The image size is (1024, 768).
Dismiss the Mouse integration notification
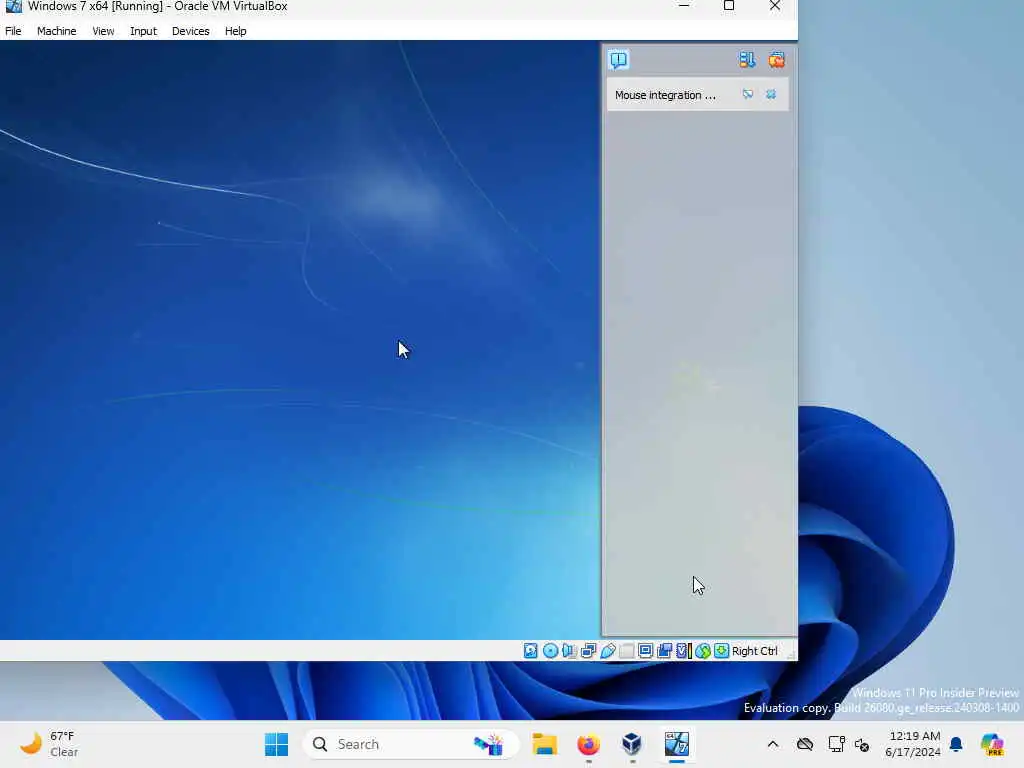tap(771, 95)
